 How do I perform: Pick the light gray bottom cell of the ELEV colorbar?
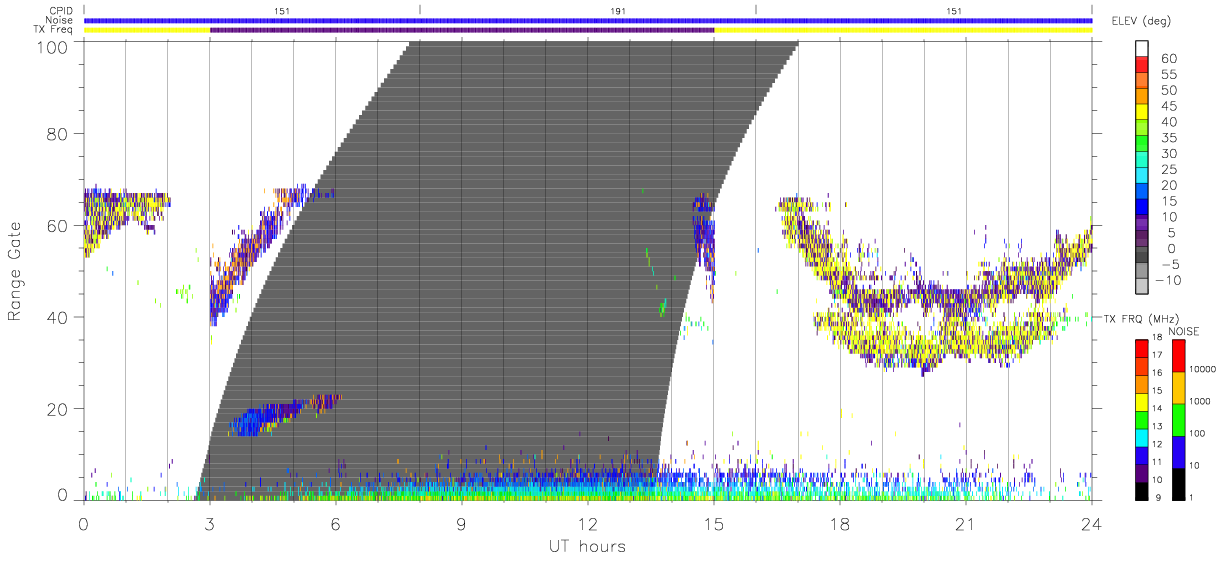[x=1143, y=288]
